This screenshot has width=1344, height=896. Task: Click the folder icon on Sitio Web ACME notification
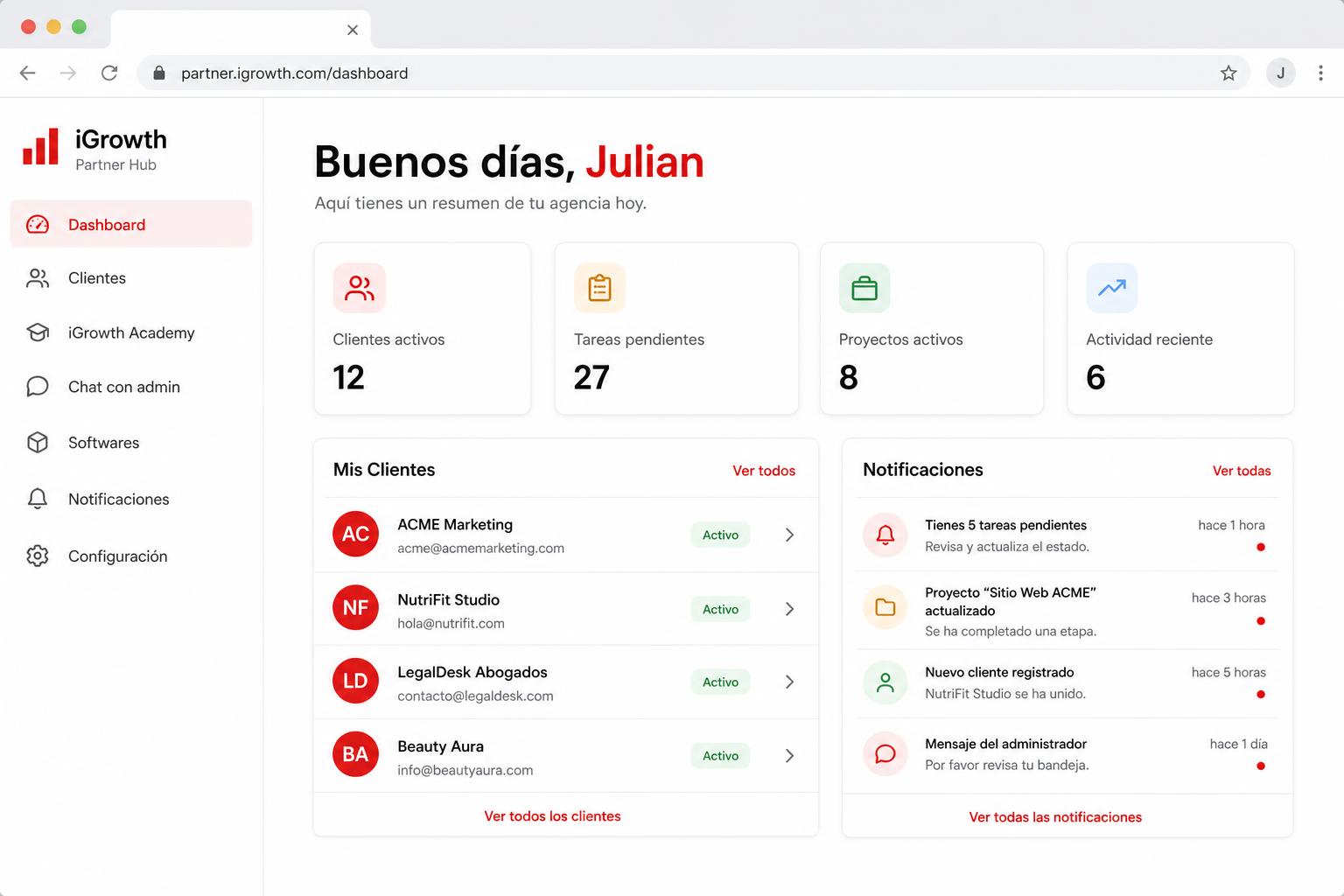(x=885, y=607)
